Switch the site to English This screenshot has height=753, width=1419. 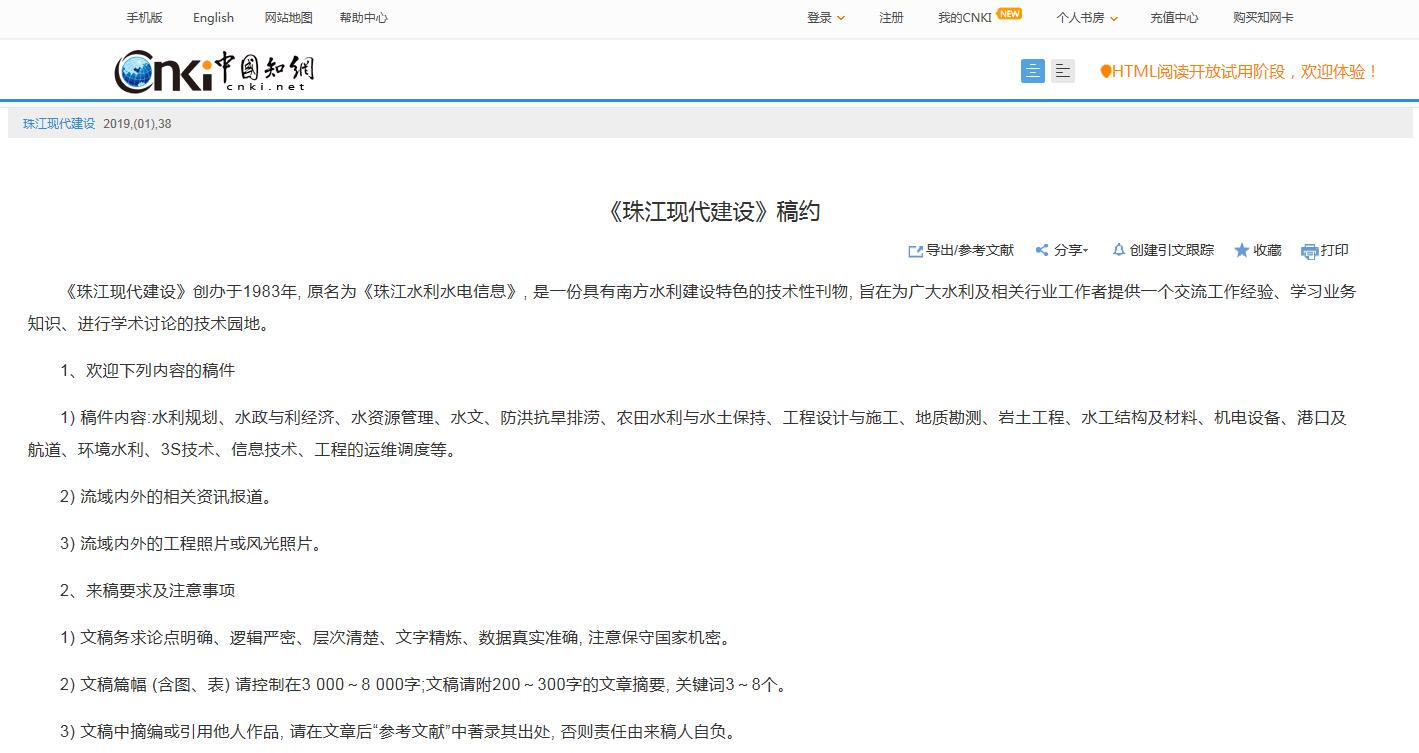(213, 18)
